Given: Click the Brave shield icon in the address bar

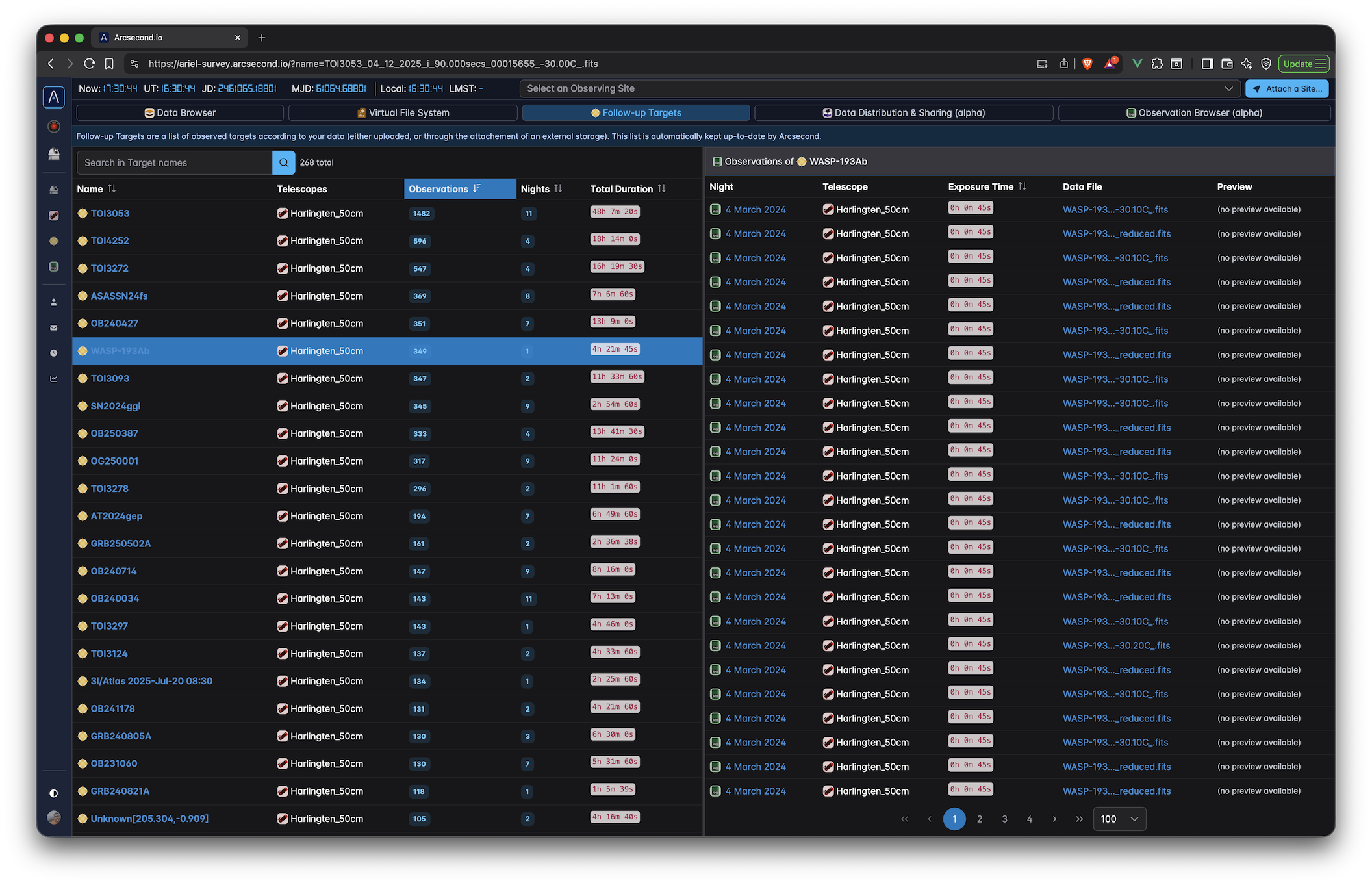Looking at the screenshot, I should pyautogui.click(x=1087, y=64).
